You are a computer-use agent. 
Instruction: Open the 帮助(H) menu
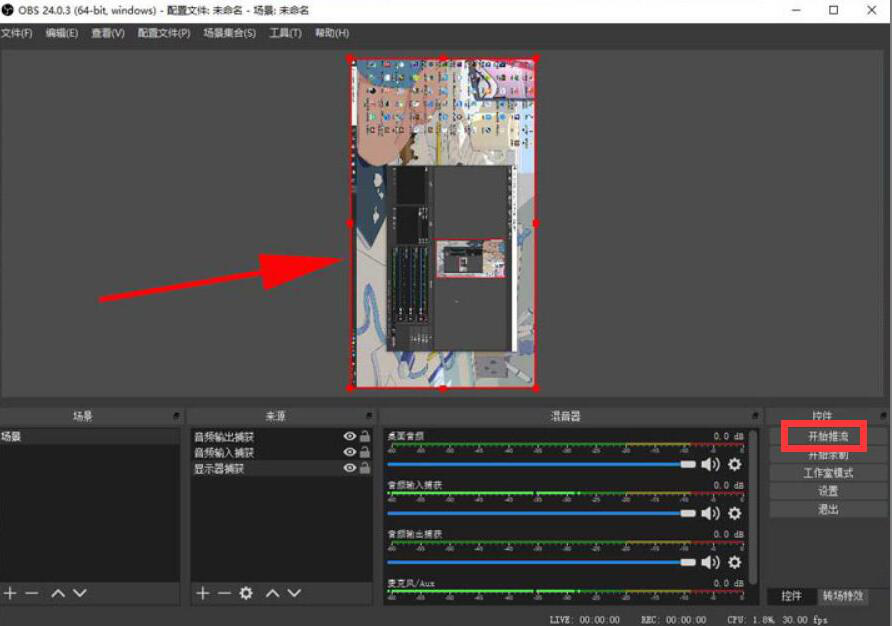click(x=332, y=33)
